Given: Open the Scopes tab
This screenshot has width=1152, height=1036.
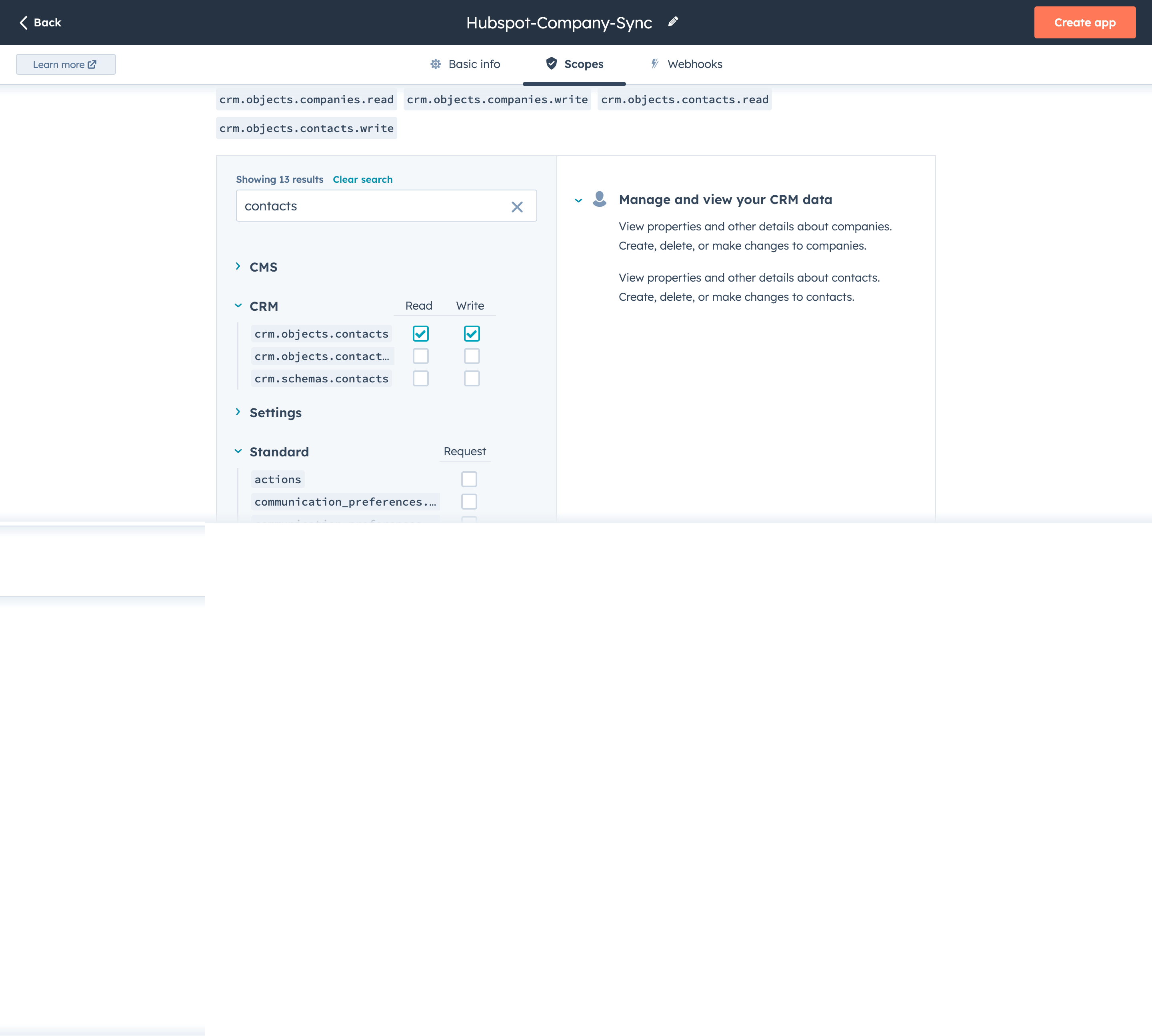Looking at the screenshot, I should [x=574, y=64].
